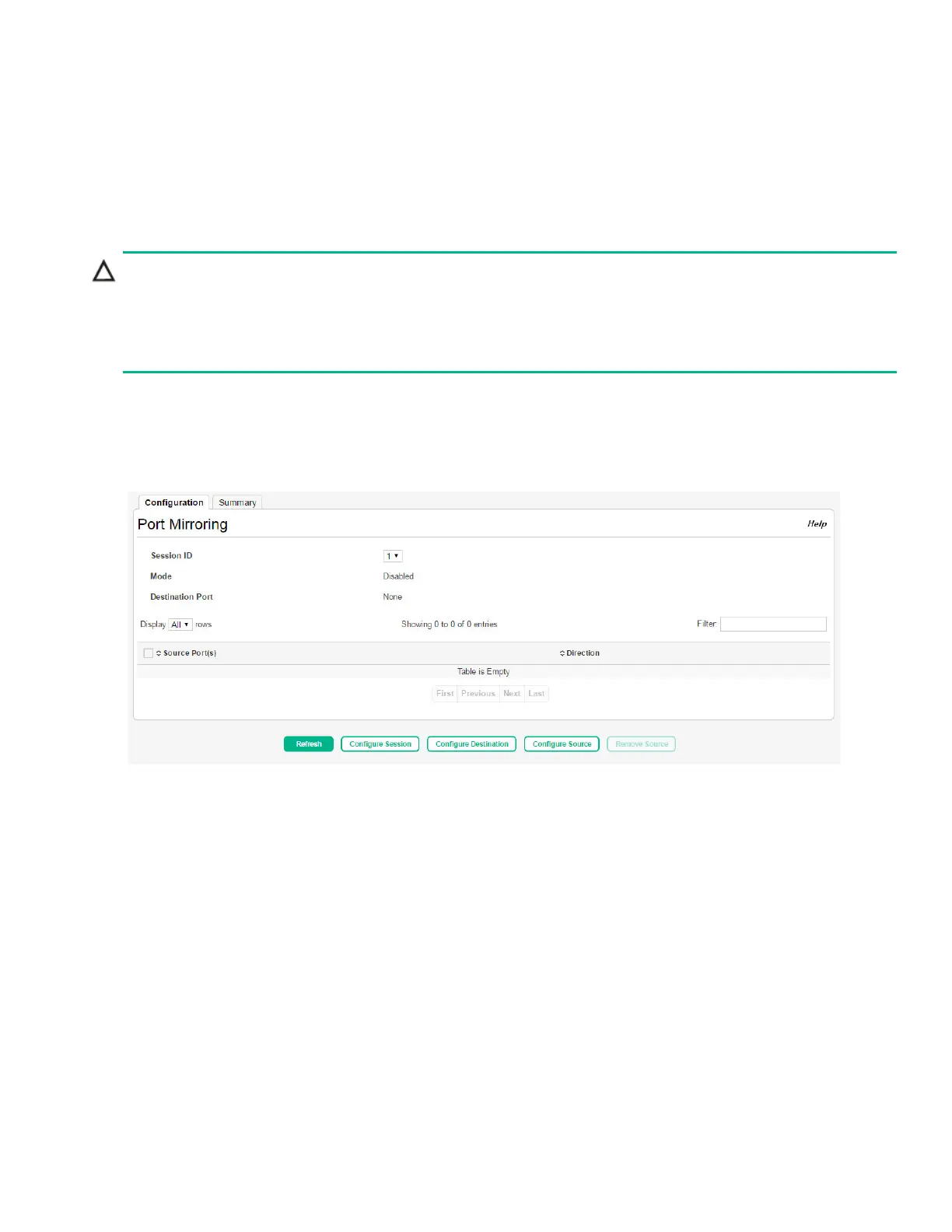The height and width of the screenshot is (1232, 952).
Task: Open the Summary tab
Action: (237, 502)
